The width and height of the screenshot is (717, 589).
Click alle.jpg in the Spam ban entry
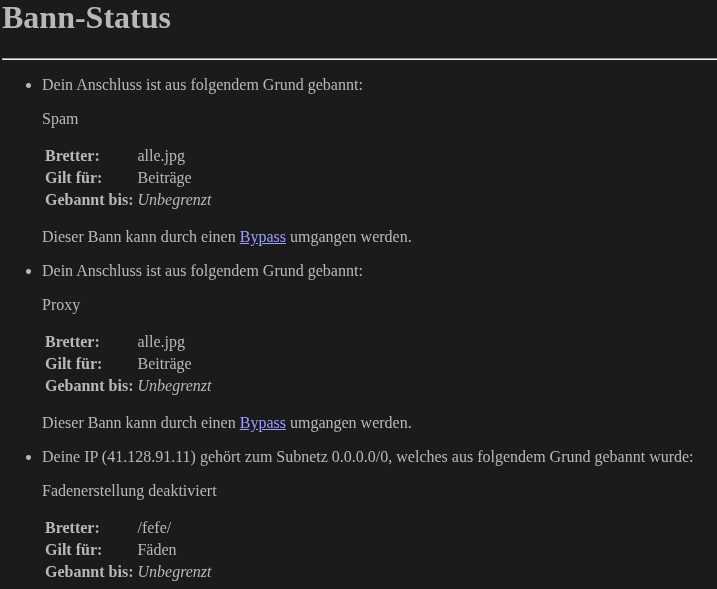161,156
